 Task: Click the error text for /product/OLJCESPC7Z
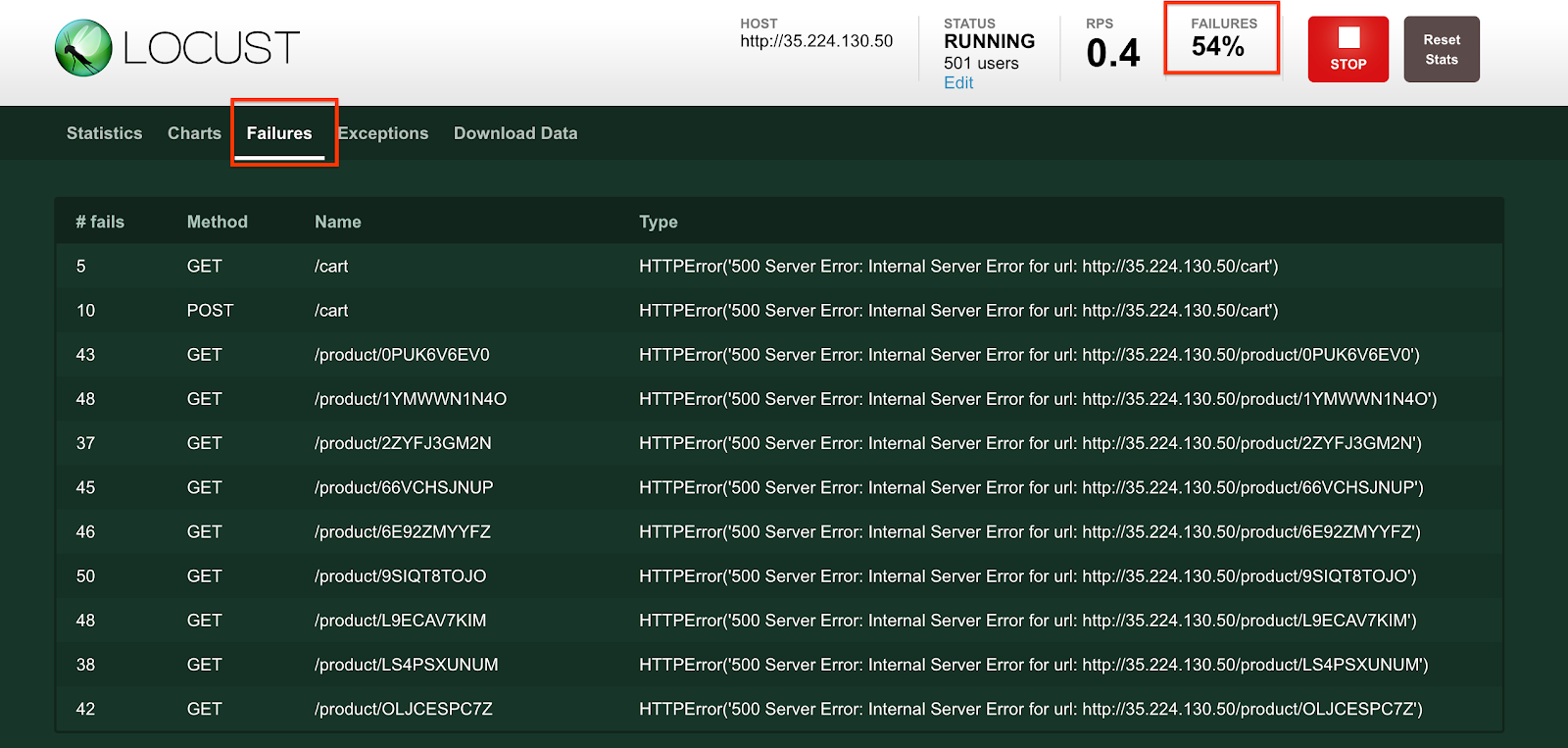tap(1030, 709)
